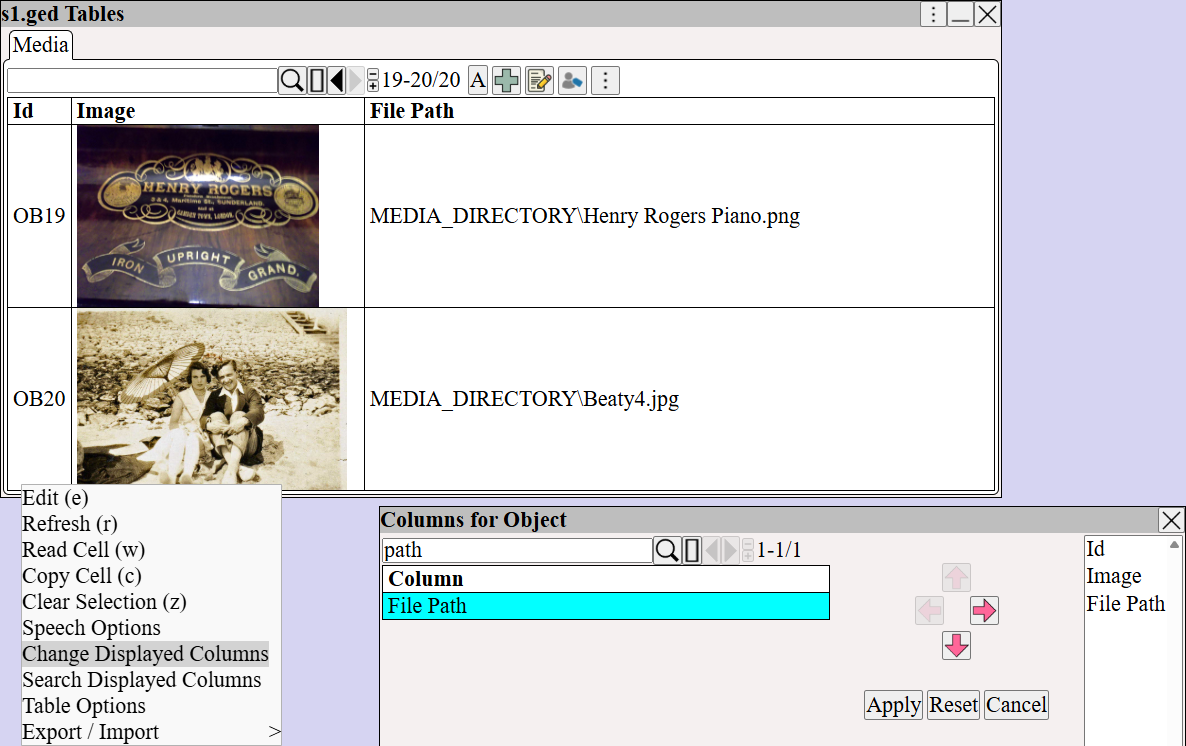Open the s1.ged Tables window options menu

click(933, 14)
